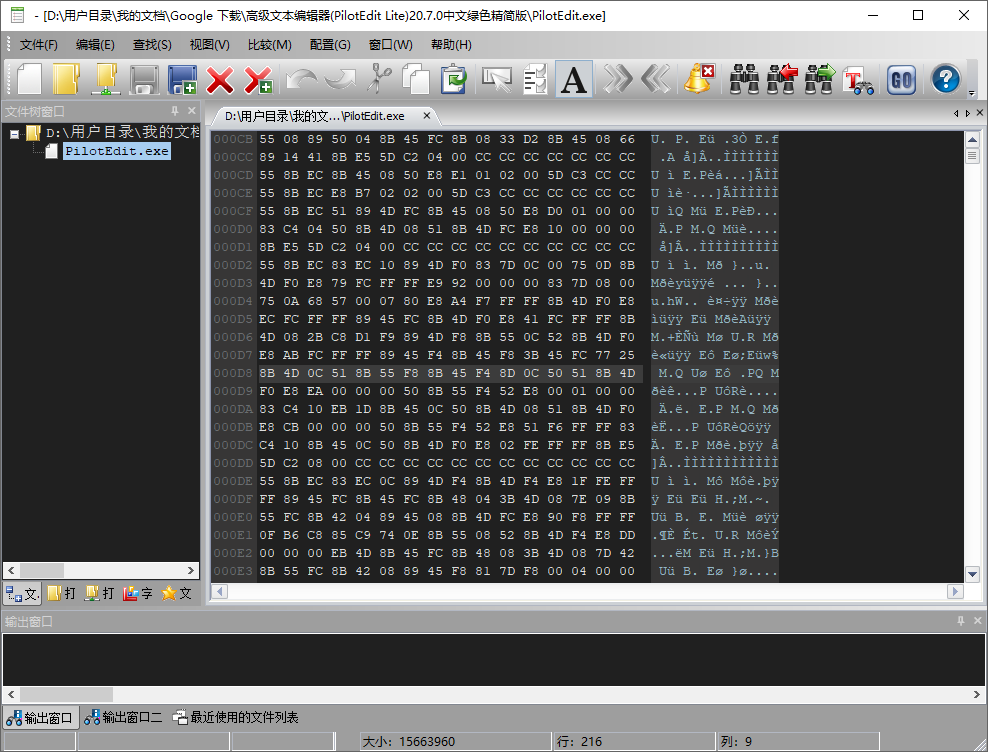The height and width of the screenshot is (752, 988).
Task: Switch to the 输出窗口二 tab
Action: [123, 717]
